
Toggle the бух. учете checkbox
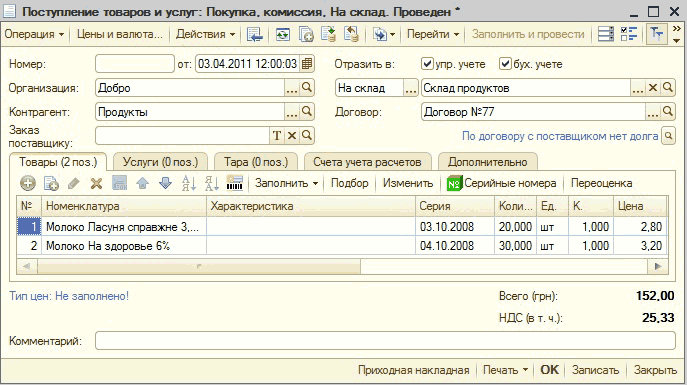tap(505, 64)
